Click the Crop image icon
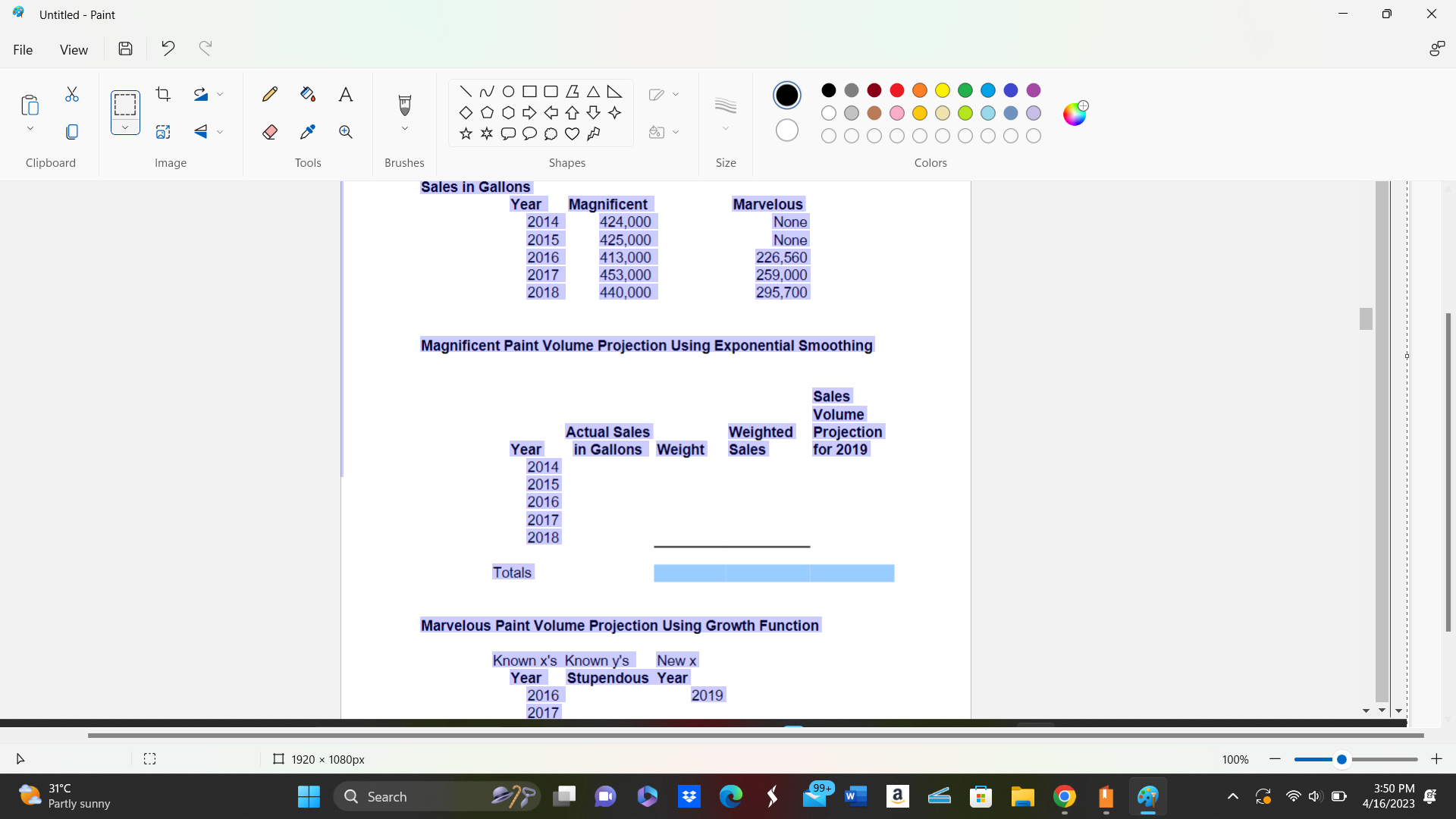 point(163,94)
